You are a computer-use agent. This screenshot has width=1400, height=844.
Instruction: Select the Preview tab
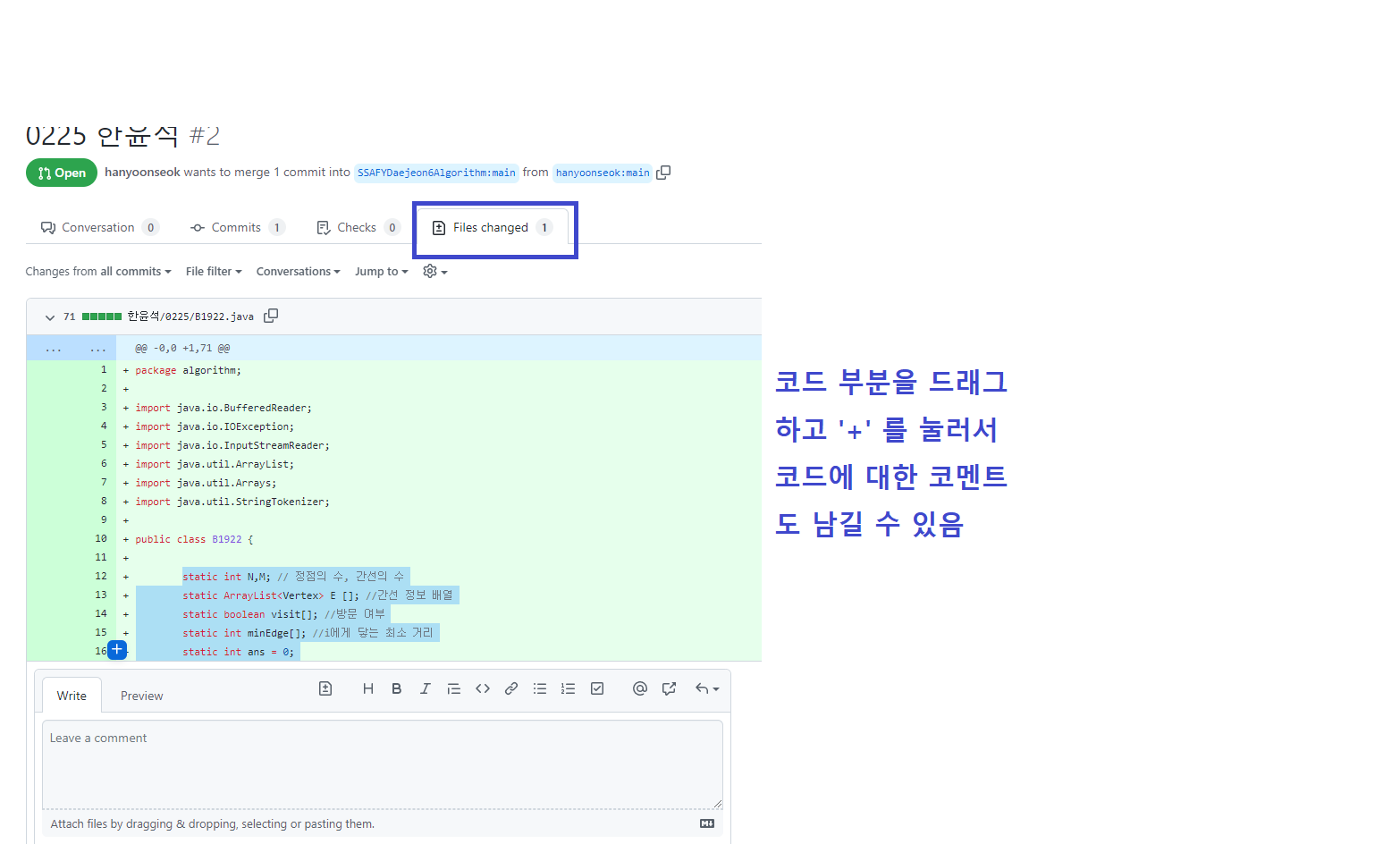coord(142,696)
